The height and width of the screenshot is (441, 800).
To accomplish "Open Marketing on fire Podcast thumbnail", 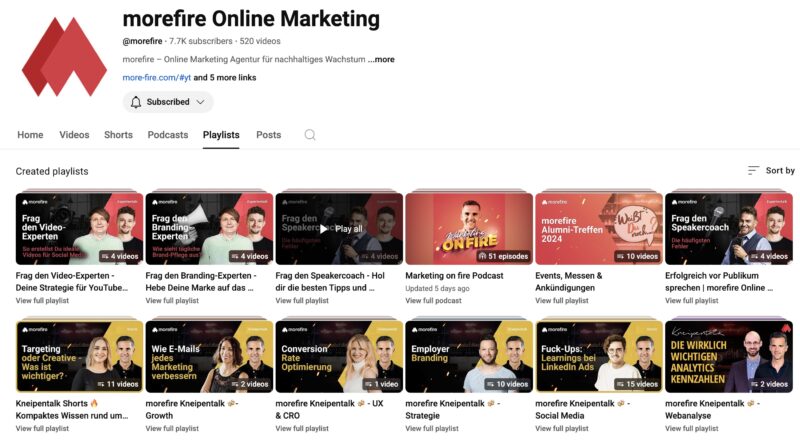I will 469,229.
